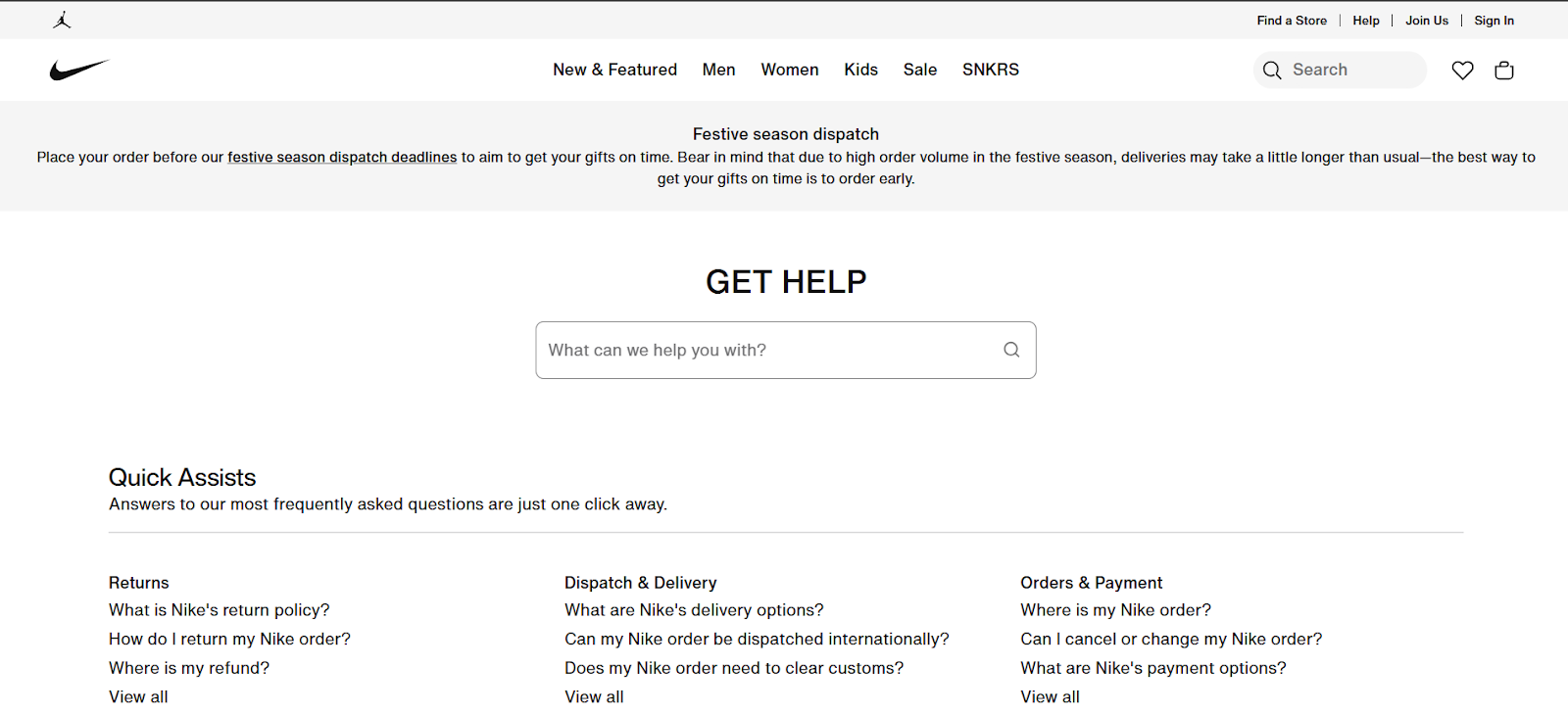This screenshot has width=1568, height=716.
Task: Click the GET HELP title
Action: tap(786, 282)
